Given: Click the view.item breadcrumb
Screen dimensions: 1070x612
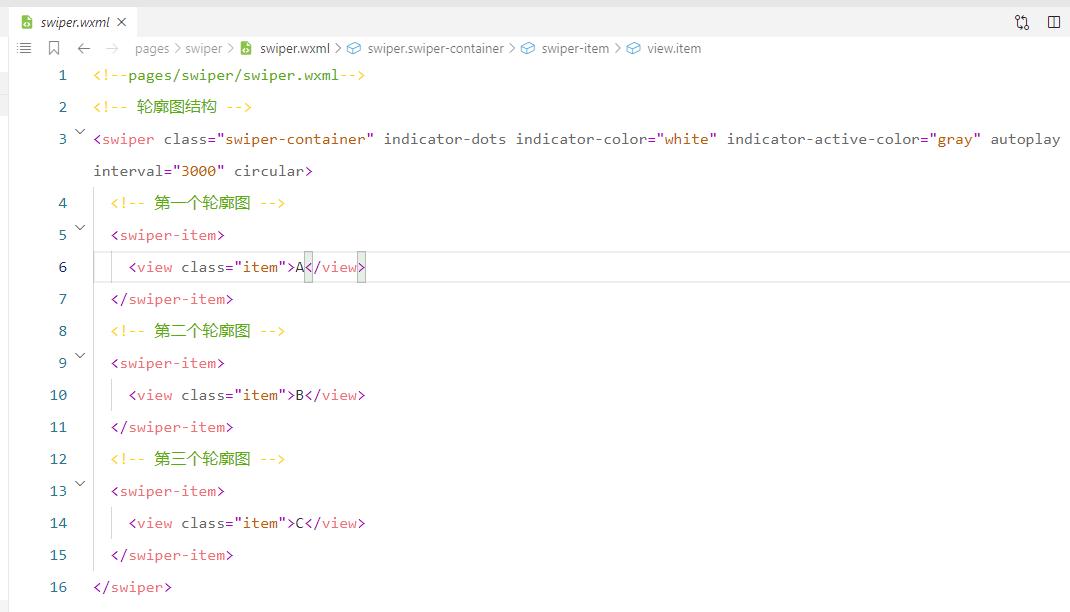Looking at the screenshot, I should click(x=674, y=48).
